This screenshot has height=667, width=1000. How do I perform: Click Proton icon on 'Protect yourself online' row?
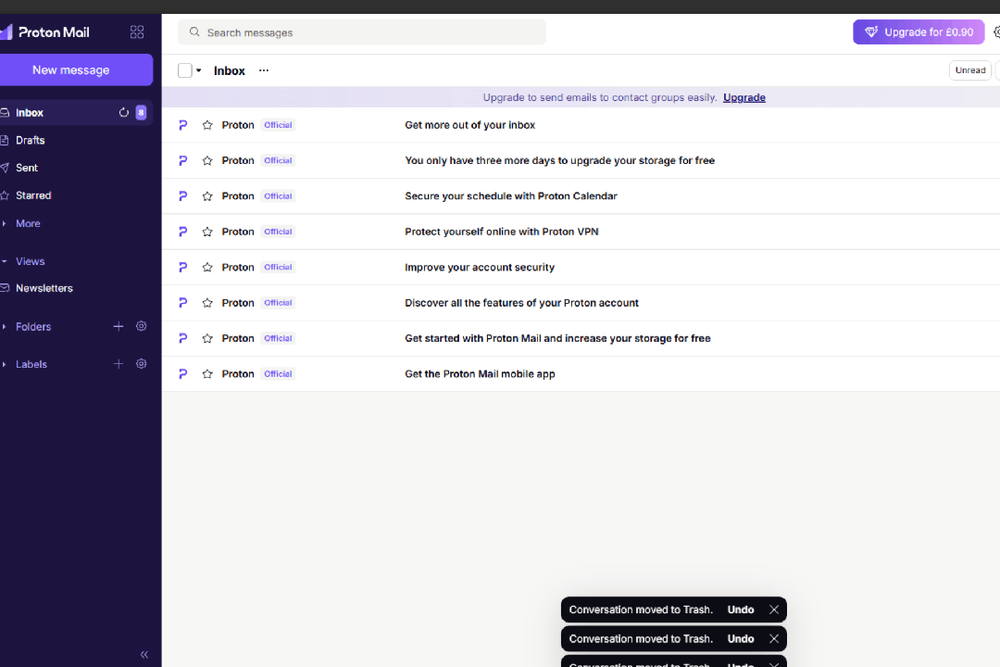point(183,231)
